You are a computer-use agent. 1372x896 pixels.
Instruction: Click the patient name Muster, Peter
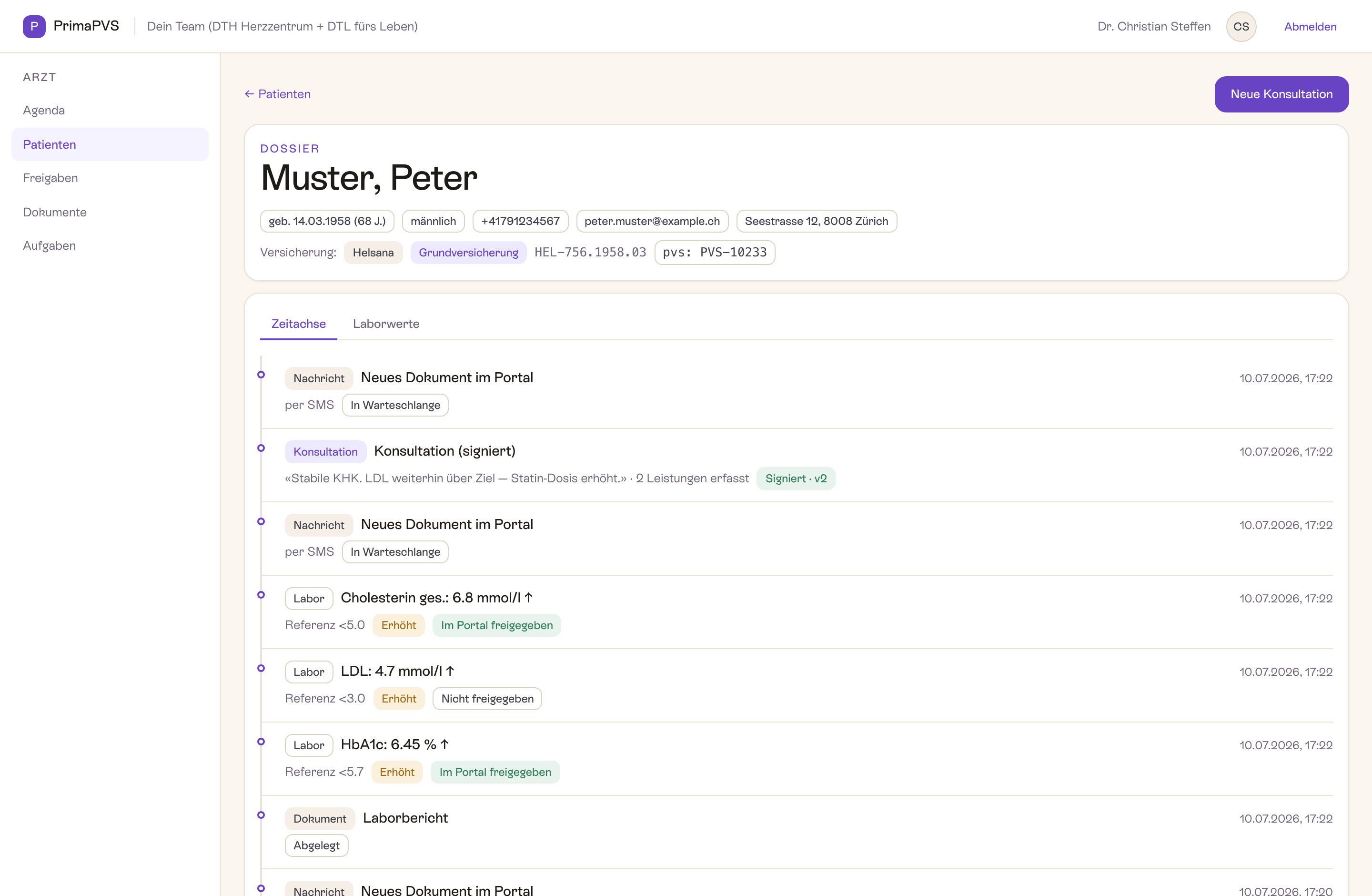[x=369, y=178]
